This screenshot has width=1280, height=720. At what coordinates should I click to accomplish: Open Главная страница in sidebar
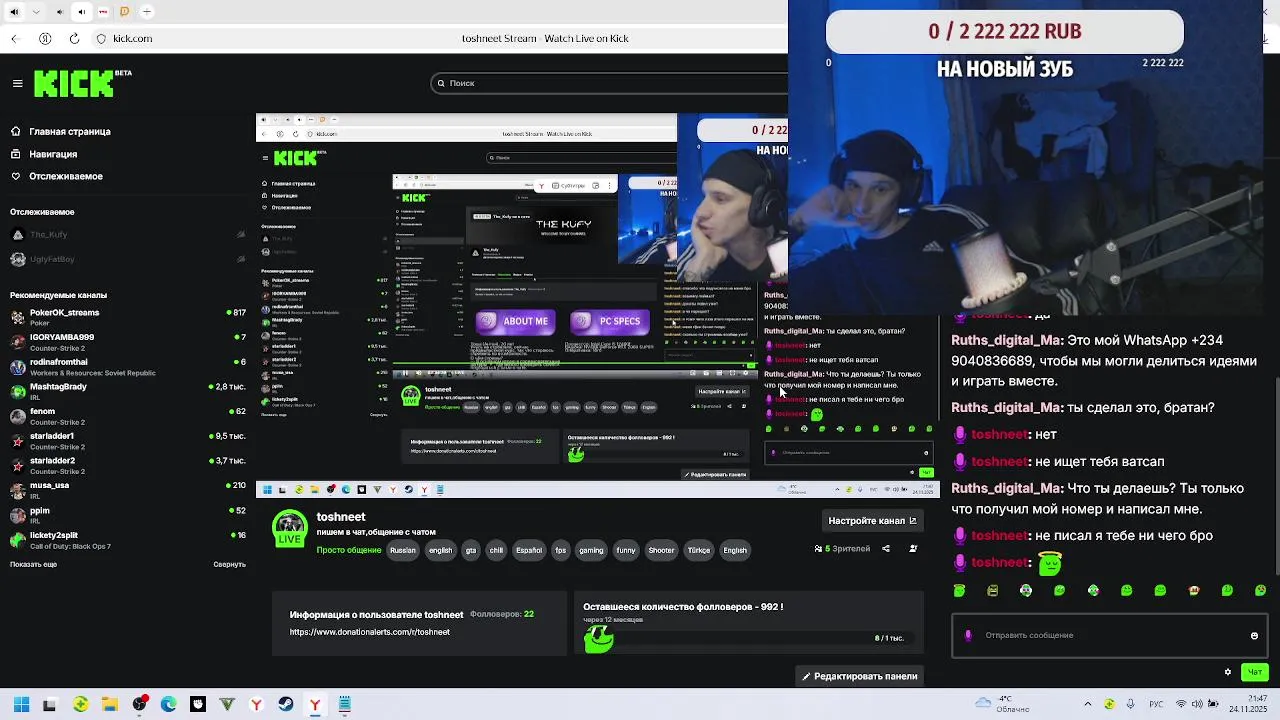tap(70, 131)
